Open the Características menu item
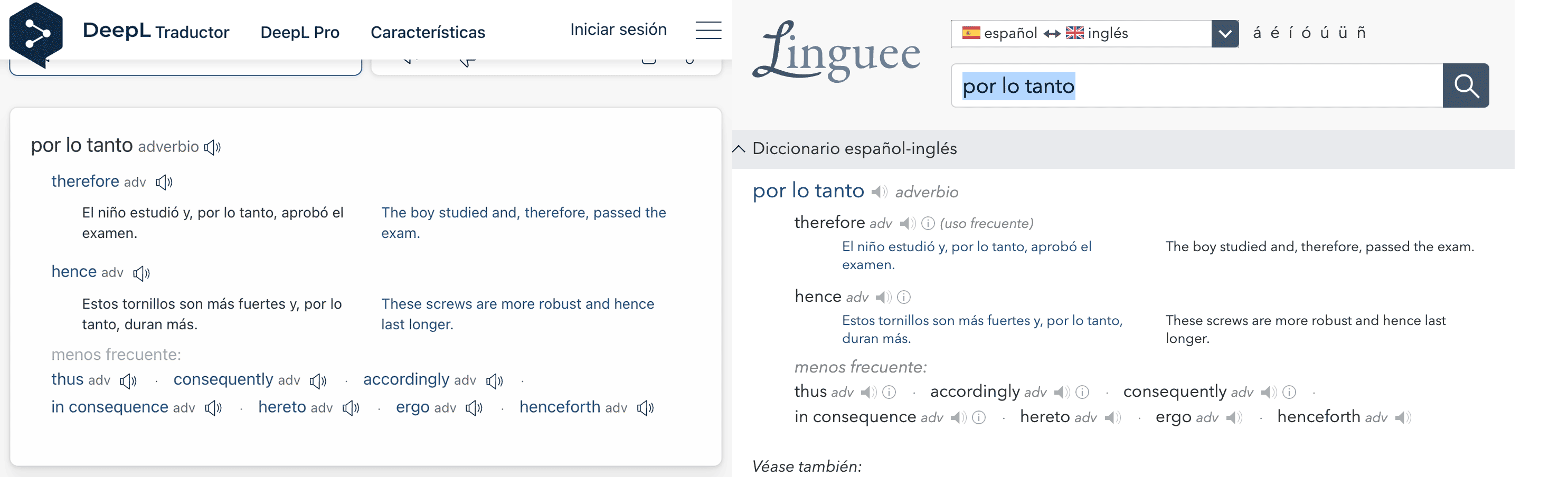This screenshot has width=1568, height=477. (x=427, y=32)
